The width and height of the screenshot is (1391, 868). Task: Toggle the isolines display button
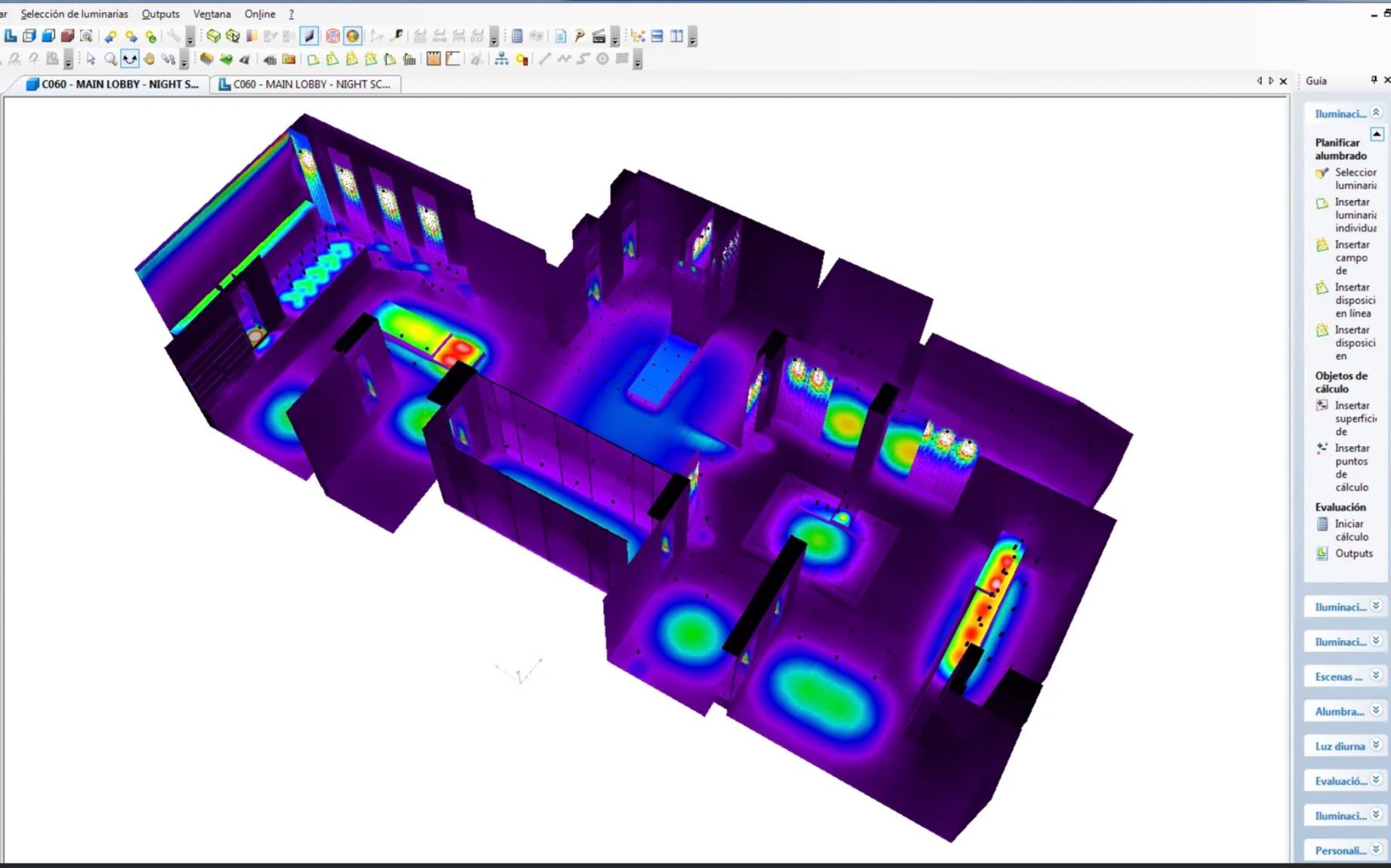pyautogui.click(x=333, y=35)
